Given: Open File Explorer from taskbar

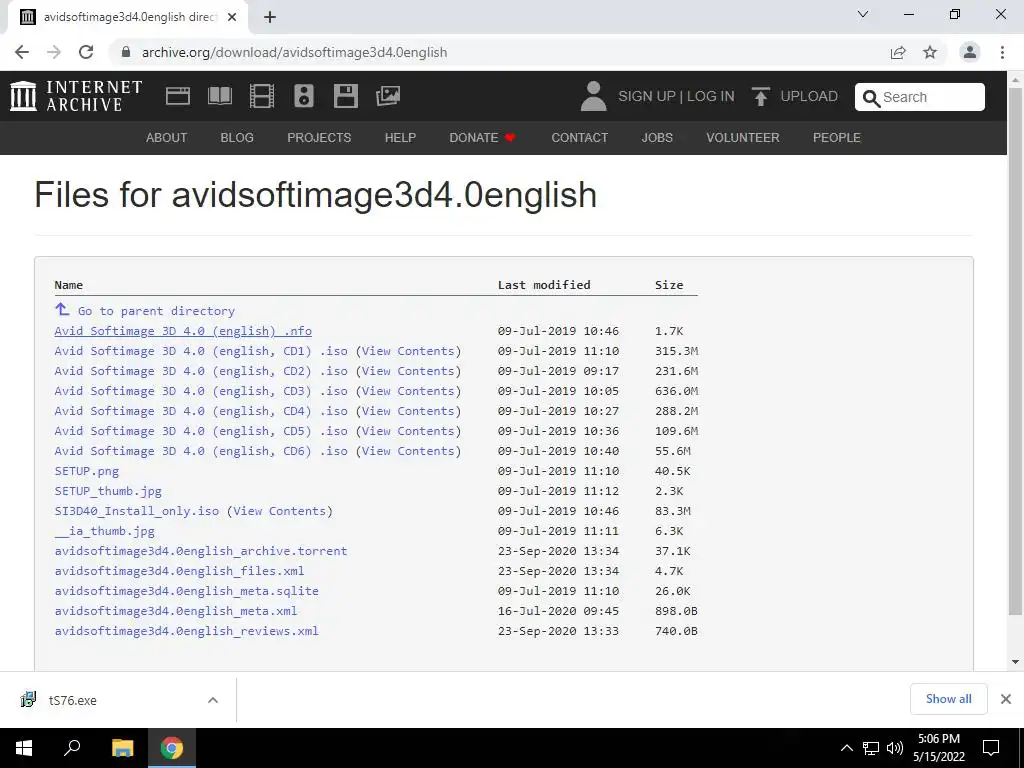Looking at the screenshot, I should (122, 748).
